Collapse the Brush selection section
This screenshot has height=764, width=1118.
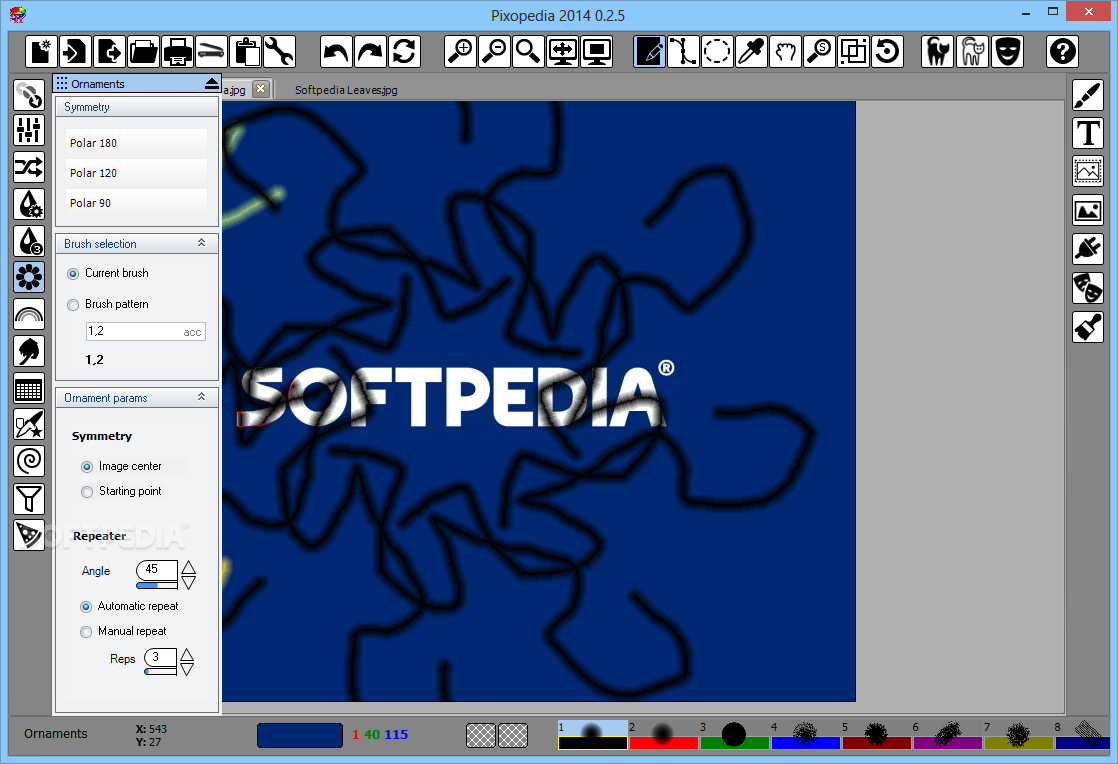tap(202, 243)
